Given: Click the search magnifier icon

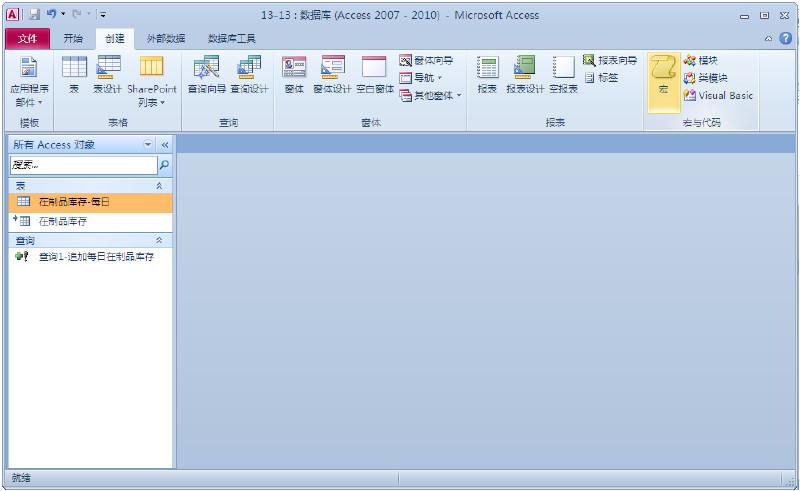Looking at the screenshot, I should click(164, 165).
